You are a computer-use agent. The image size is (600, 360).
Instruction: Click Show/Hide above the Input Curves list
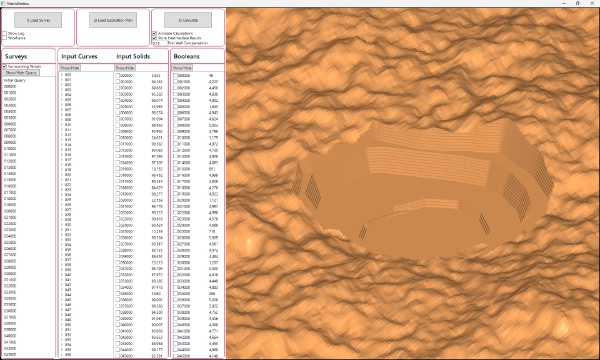click(x=70, y=68)
